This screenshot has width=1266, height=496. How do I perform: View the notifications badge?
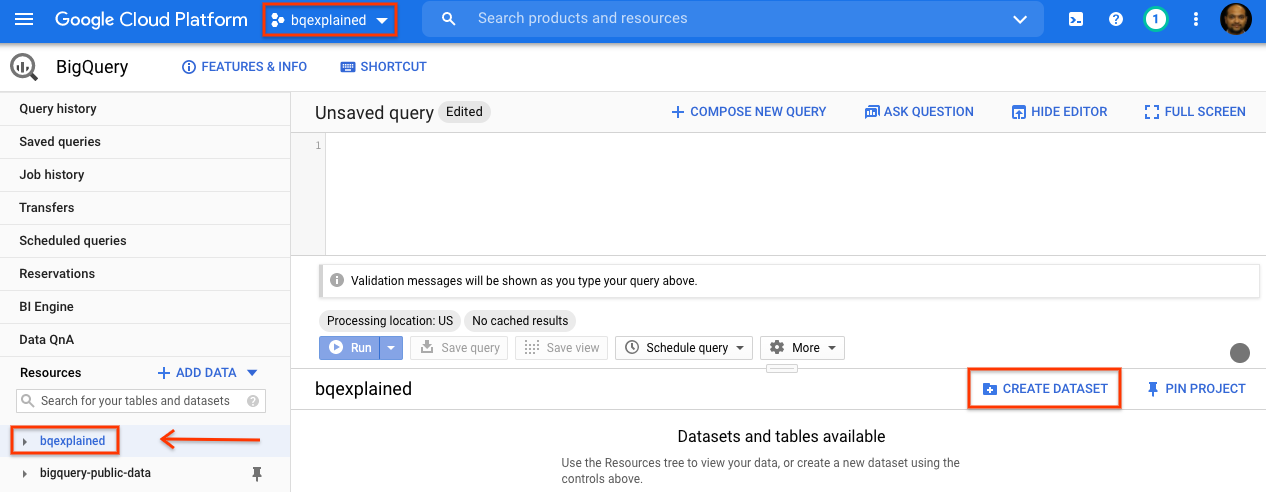1156,19
